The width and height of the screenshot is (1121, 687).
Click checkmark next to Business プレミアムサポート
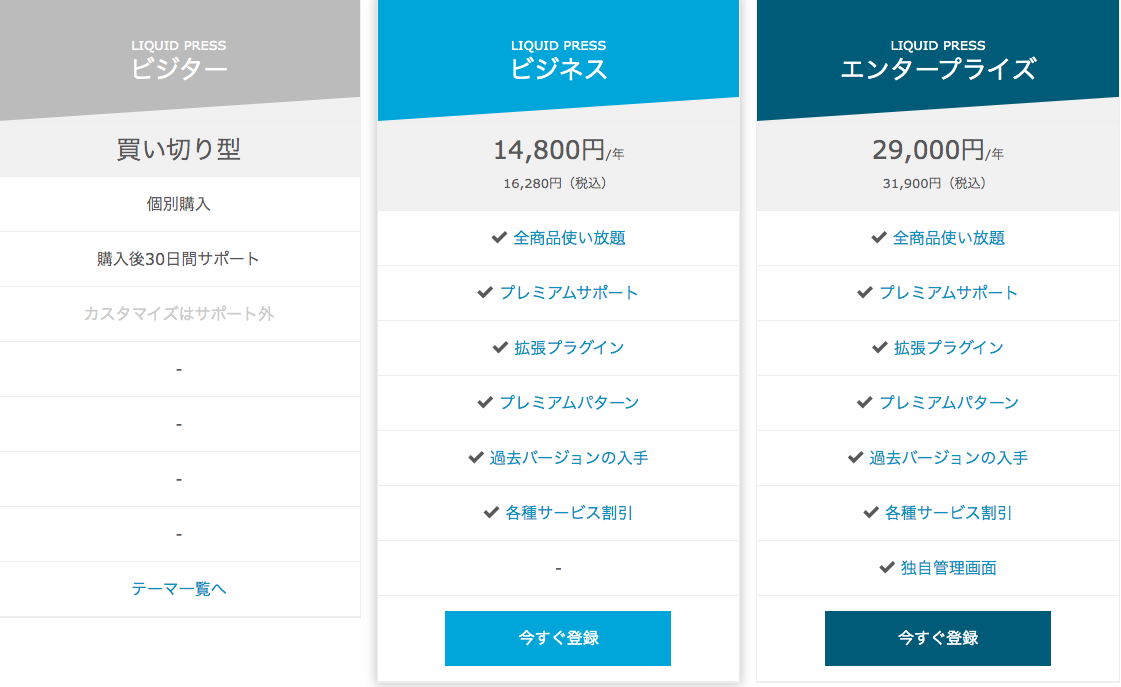coord(485,293)
